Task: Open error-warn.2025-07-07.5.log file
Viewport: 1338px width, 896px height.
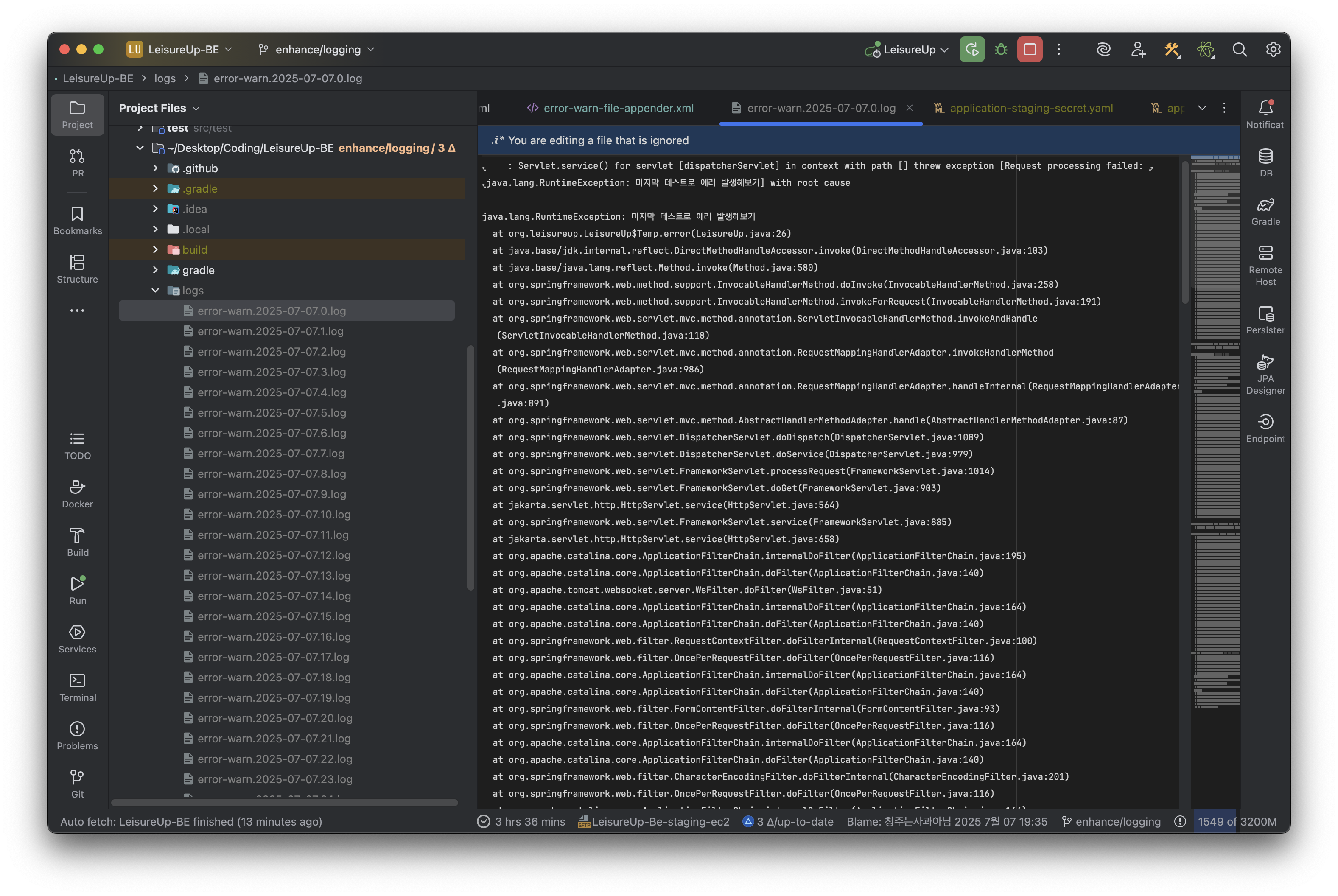Action: click(272, 412)
